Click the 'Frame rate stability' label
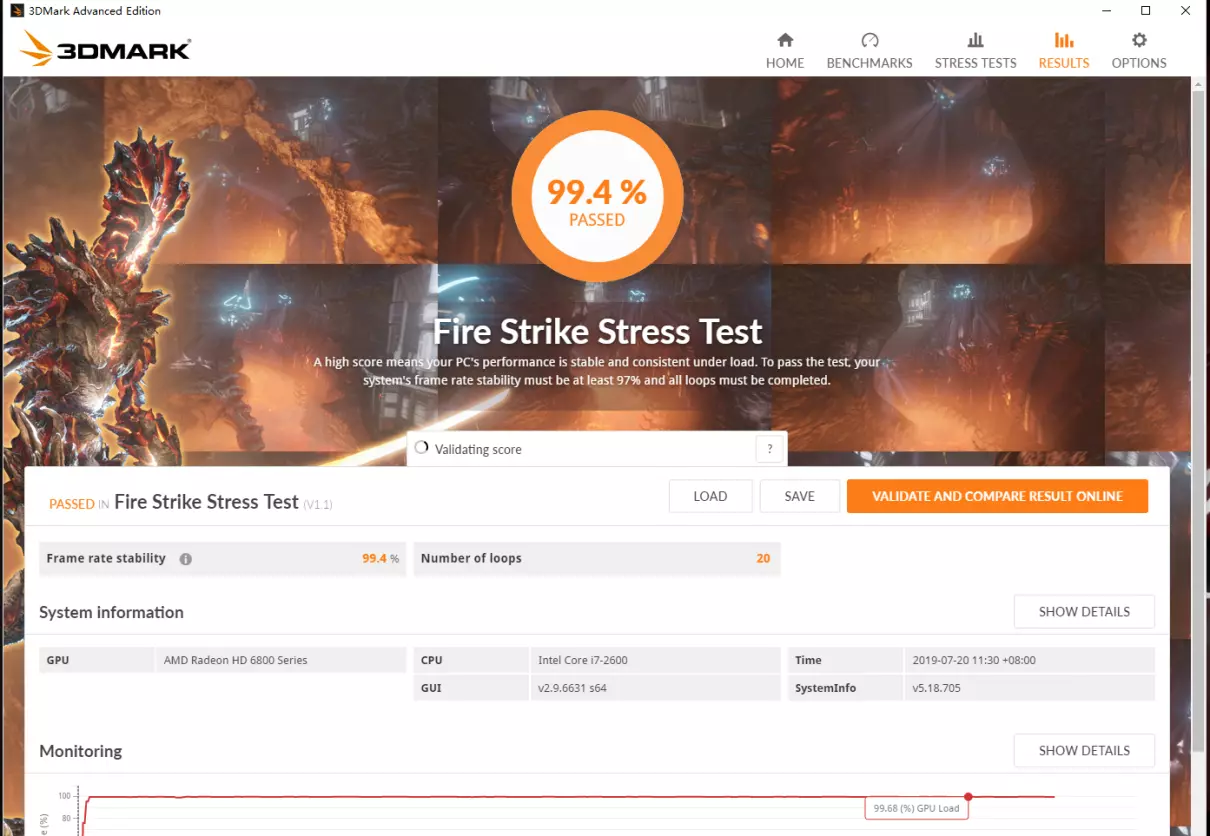This screenshot has height=836, width=1210. coord(106,558)
